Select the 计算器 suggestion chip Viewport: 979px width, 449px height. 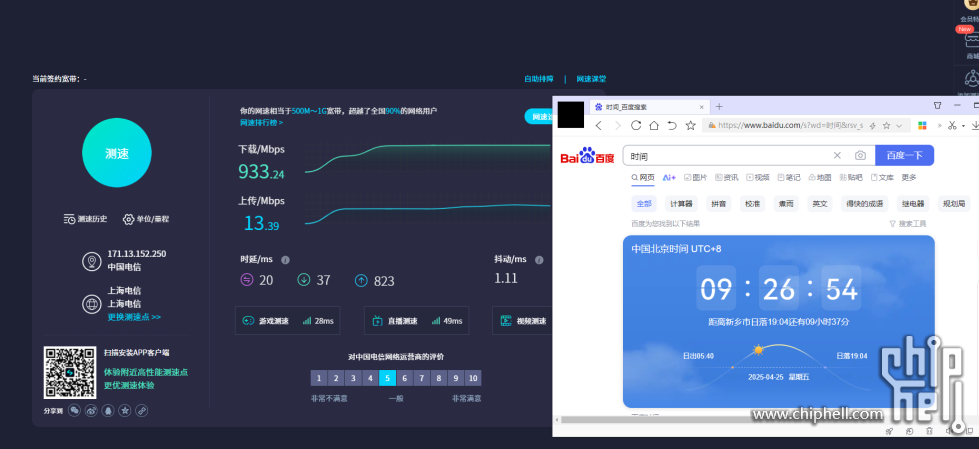[681, 204]
